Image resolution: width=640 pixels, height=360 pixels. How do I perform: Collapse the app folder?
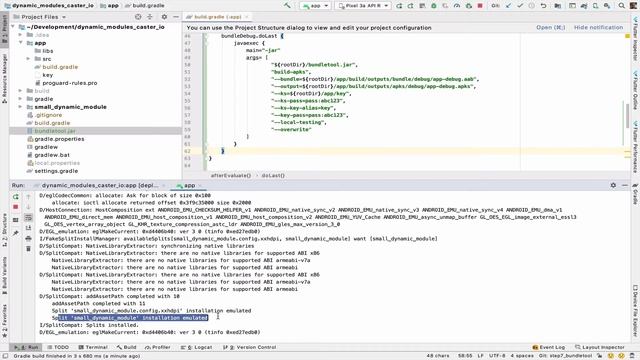coord(20,43)
